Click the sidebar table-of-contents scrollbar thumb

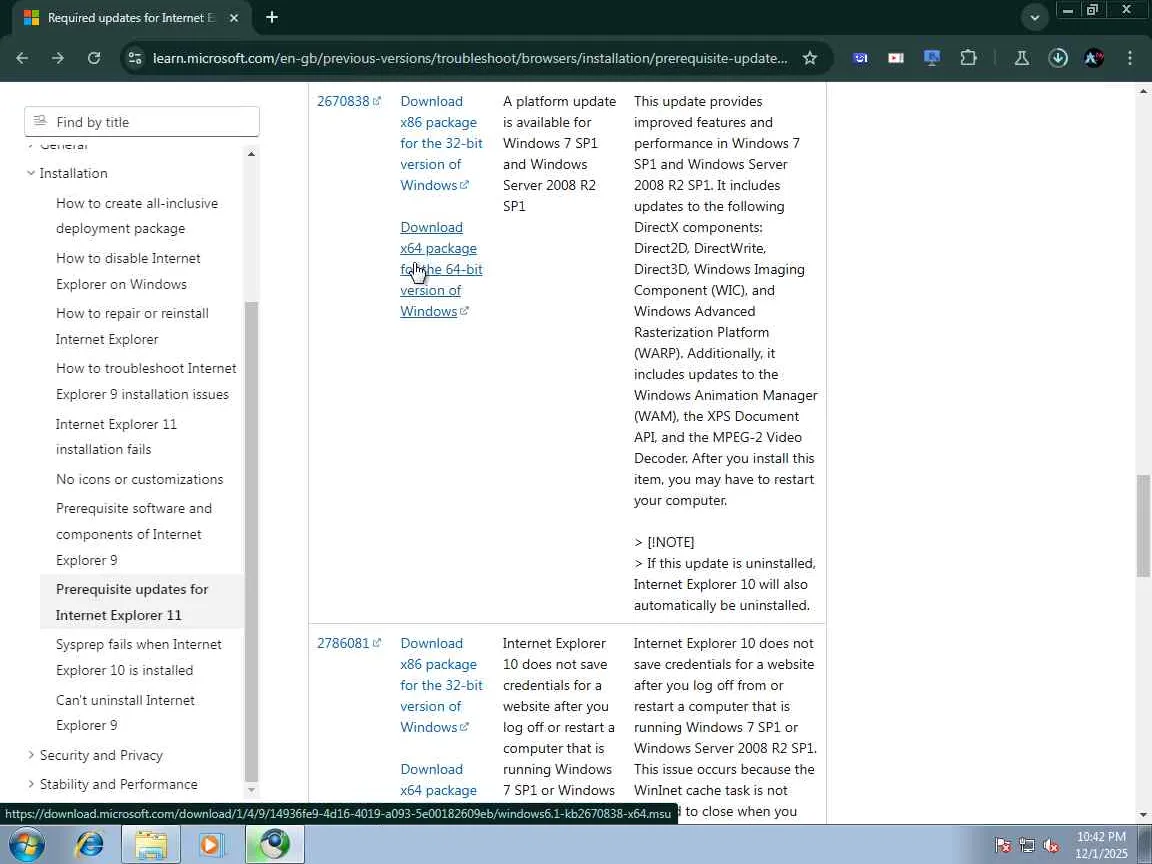pos(251,541)
